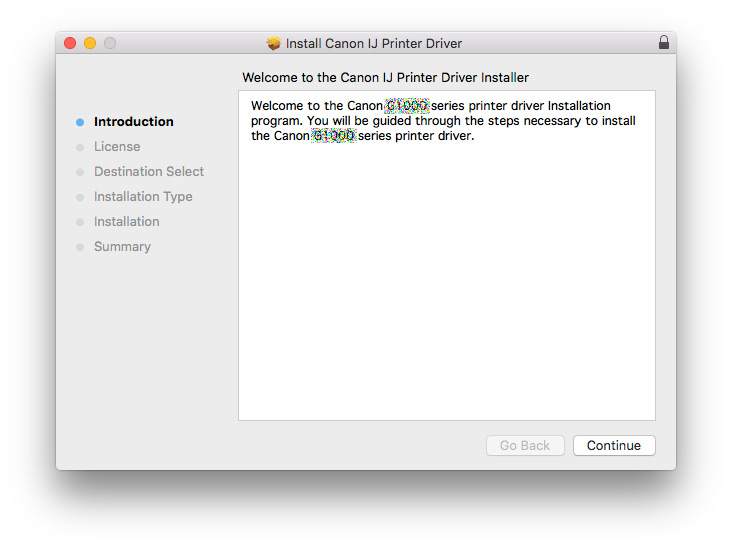The height and width of the screenshot is (550, 732).
Task: Select the Installation Type step
Action: pos(143,197)
